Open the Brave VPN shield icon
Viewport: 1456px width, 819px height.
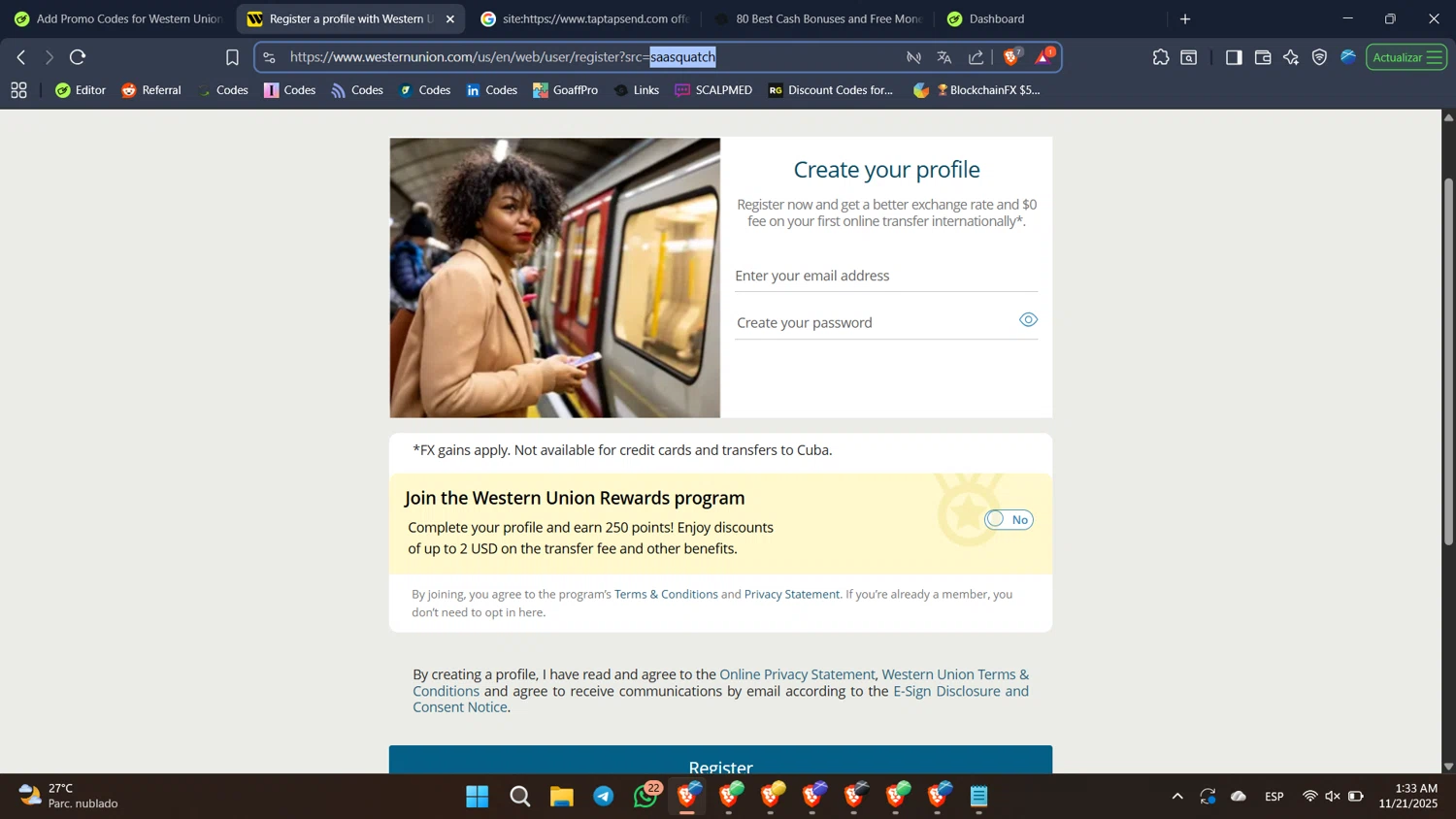tap(1319, 57)
